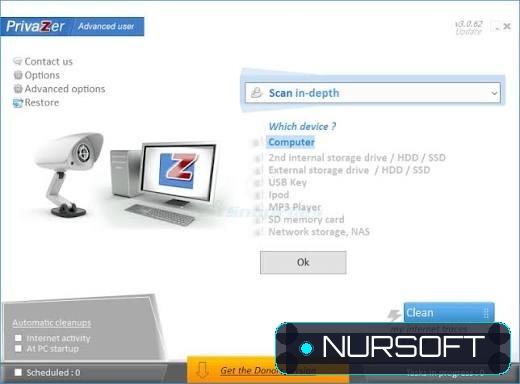
Task: Open the Options menu entry
Action: (42, 75)
